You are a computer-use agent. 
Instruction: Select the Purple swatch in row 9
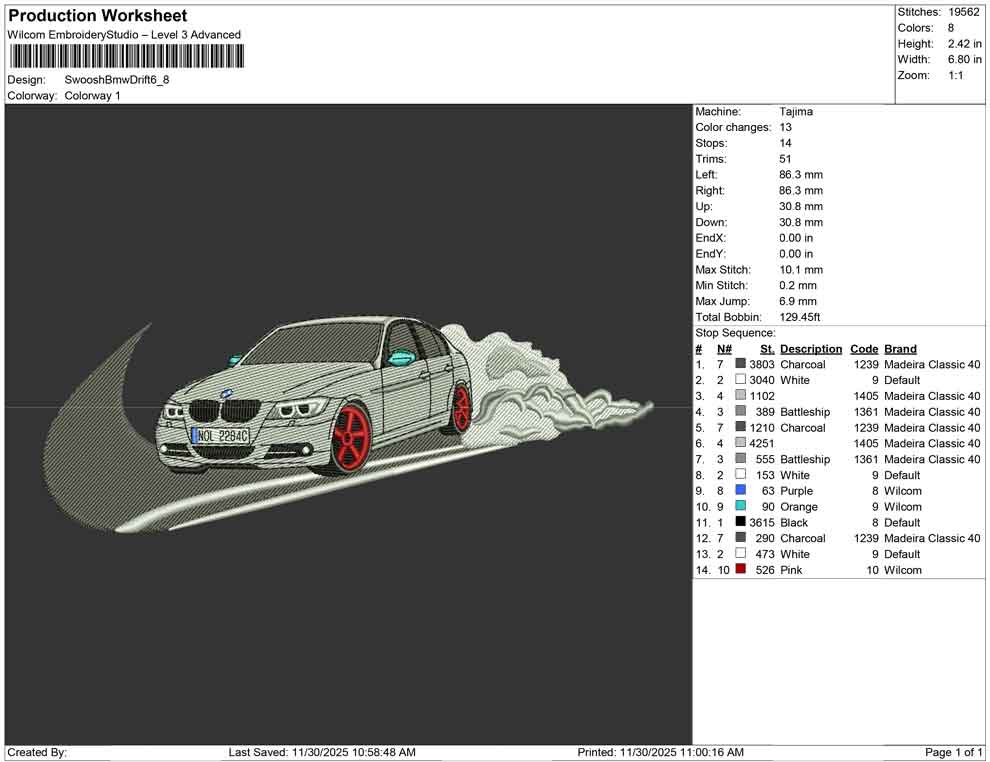740,491
